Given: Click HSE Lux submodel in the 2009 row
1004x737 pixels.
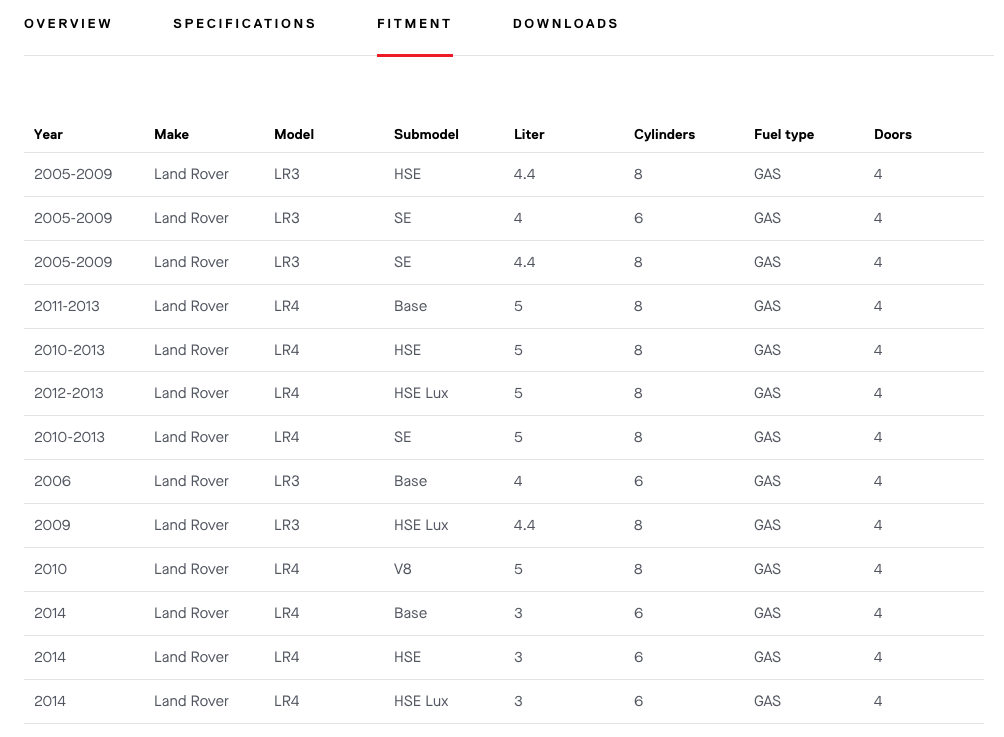Looking at the screenshot, I should (x=421, y=525).
